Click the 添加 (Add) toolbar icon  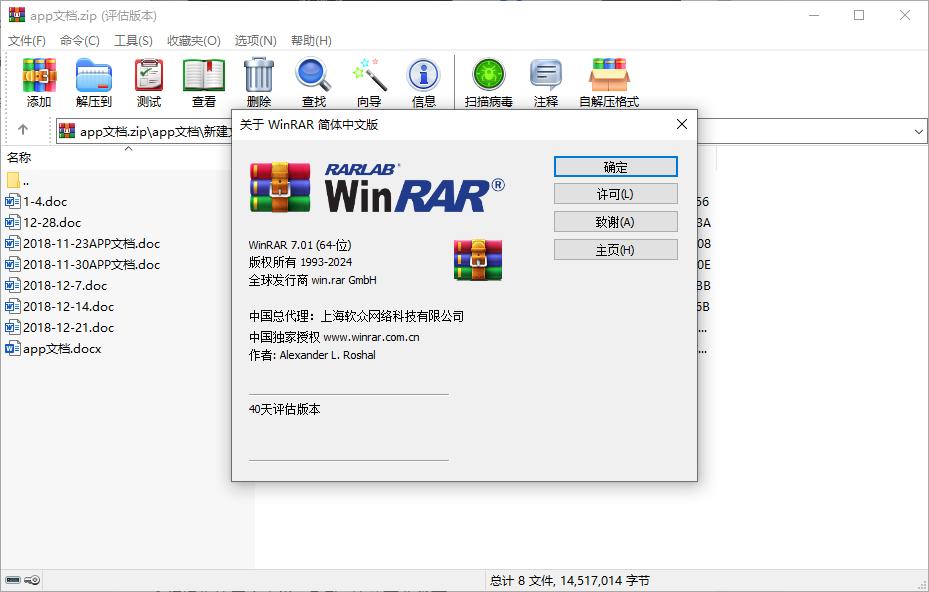(39, 75)
